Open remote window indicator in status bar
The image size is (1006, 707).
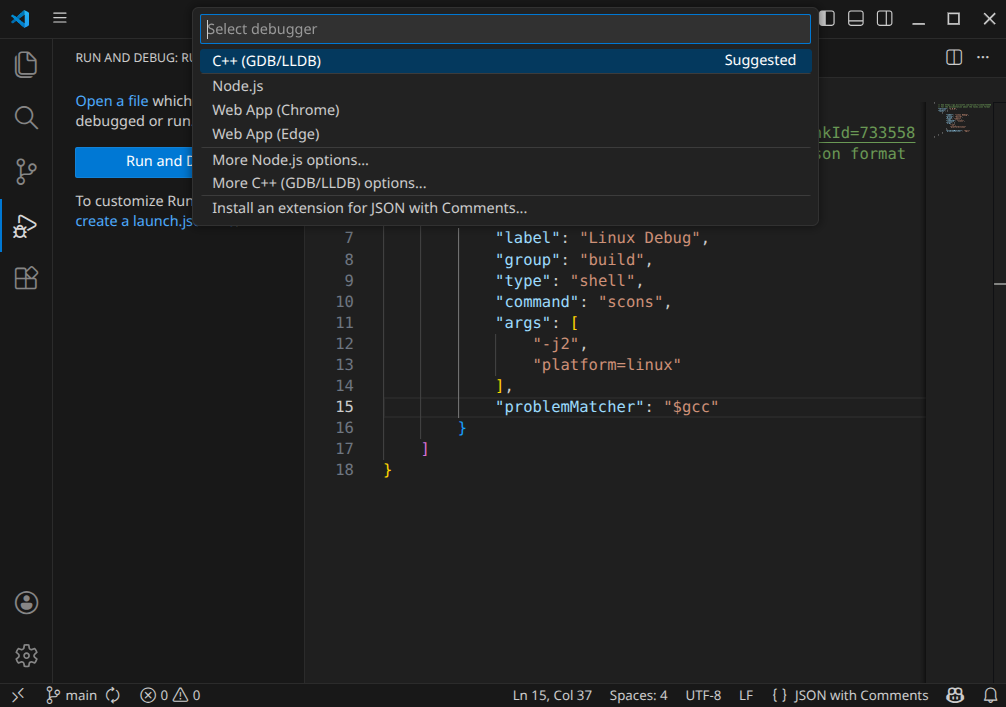[18, 695]
